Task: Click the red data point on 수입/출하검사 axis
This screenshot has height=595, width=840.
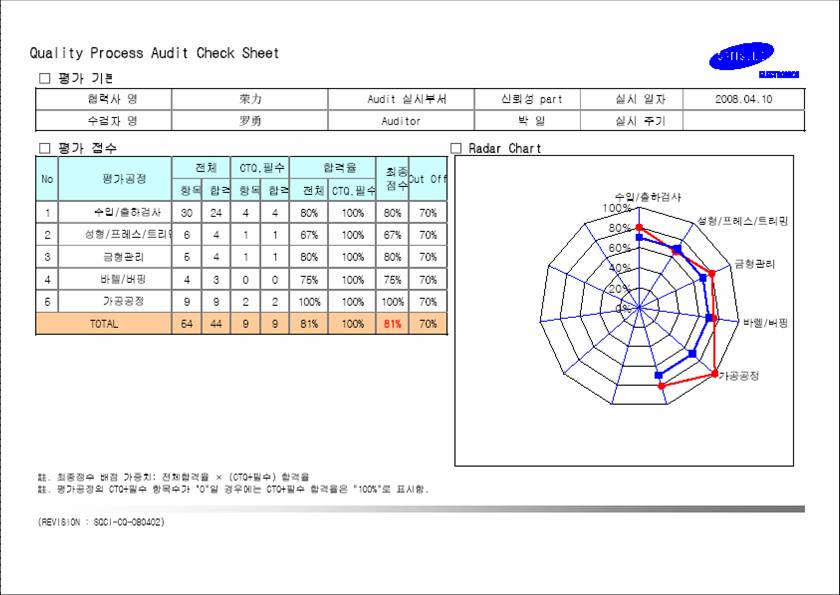Action: (639, 228)
